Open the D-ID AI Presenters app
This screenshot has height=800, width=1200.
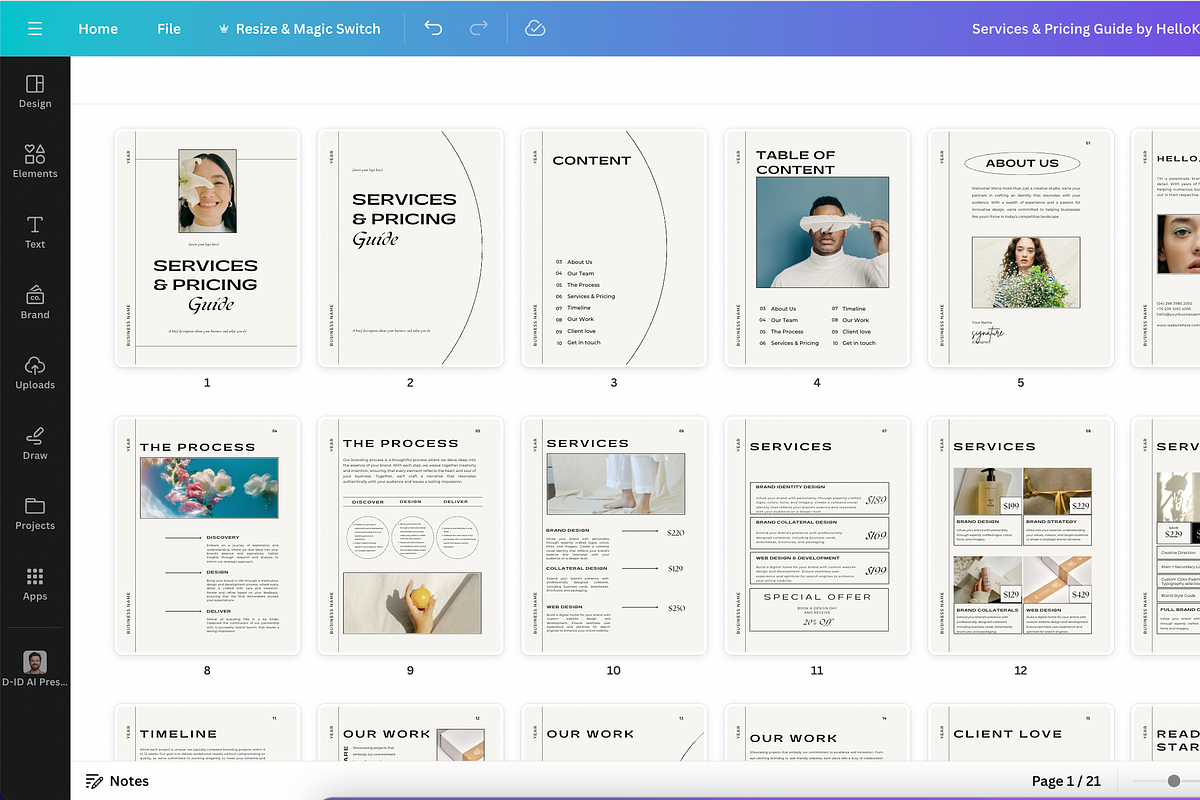pyautogui.click(x=35, y=668)
